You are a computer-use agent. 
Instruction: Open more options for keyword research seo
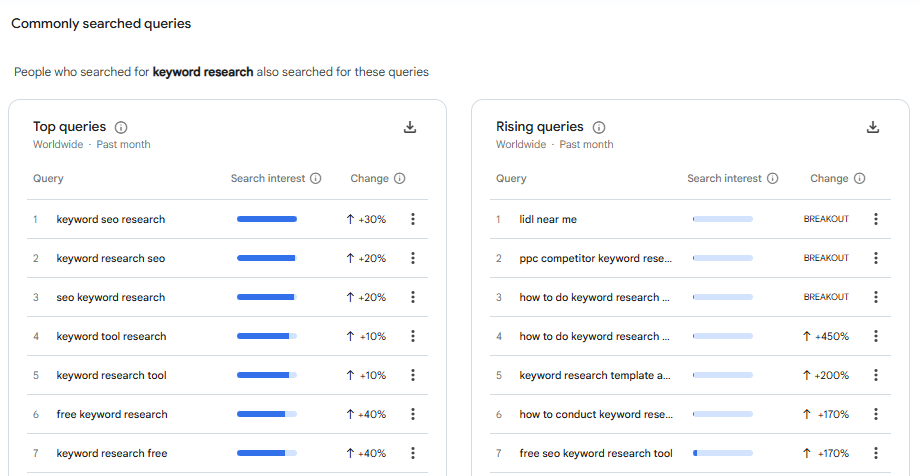413,258
